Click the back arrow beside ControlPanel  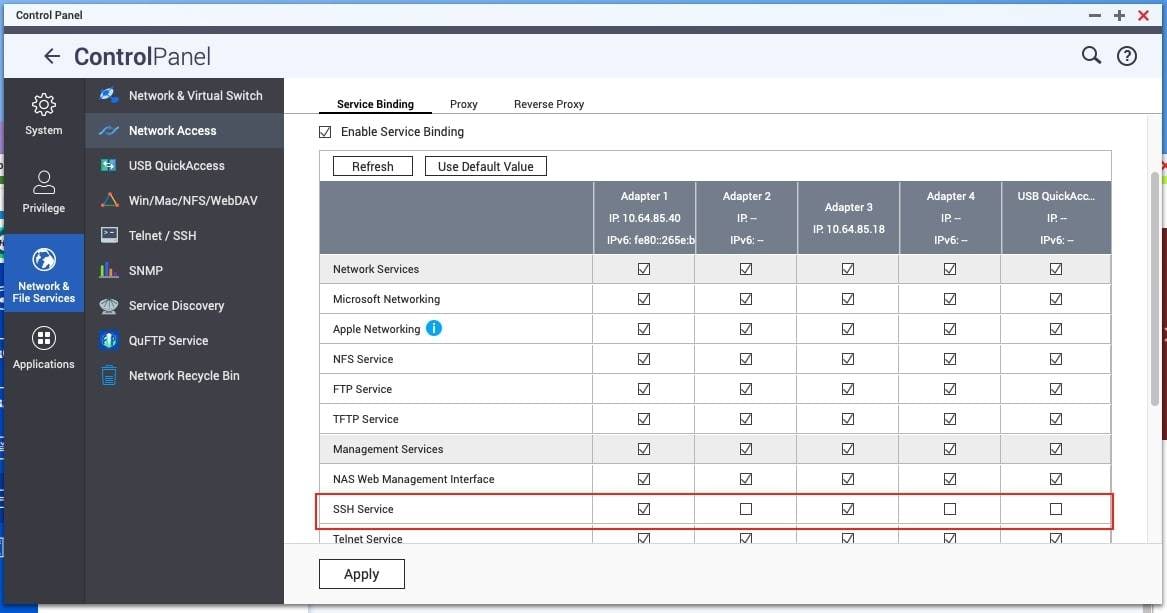51,56
